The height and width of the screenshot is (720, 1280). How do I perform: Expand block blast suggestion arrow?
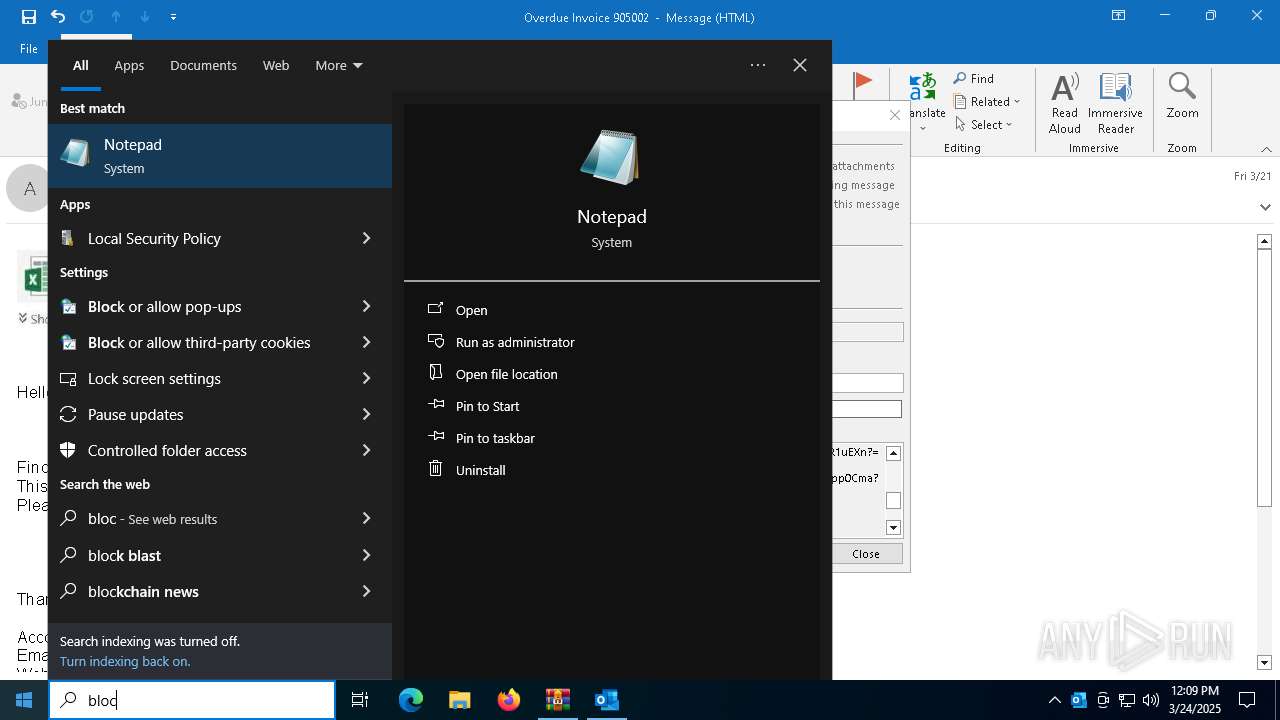tap(366, 555)
